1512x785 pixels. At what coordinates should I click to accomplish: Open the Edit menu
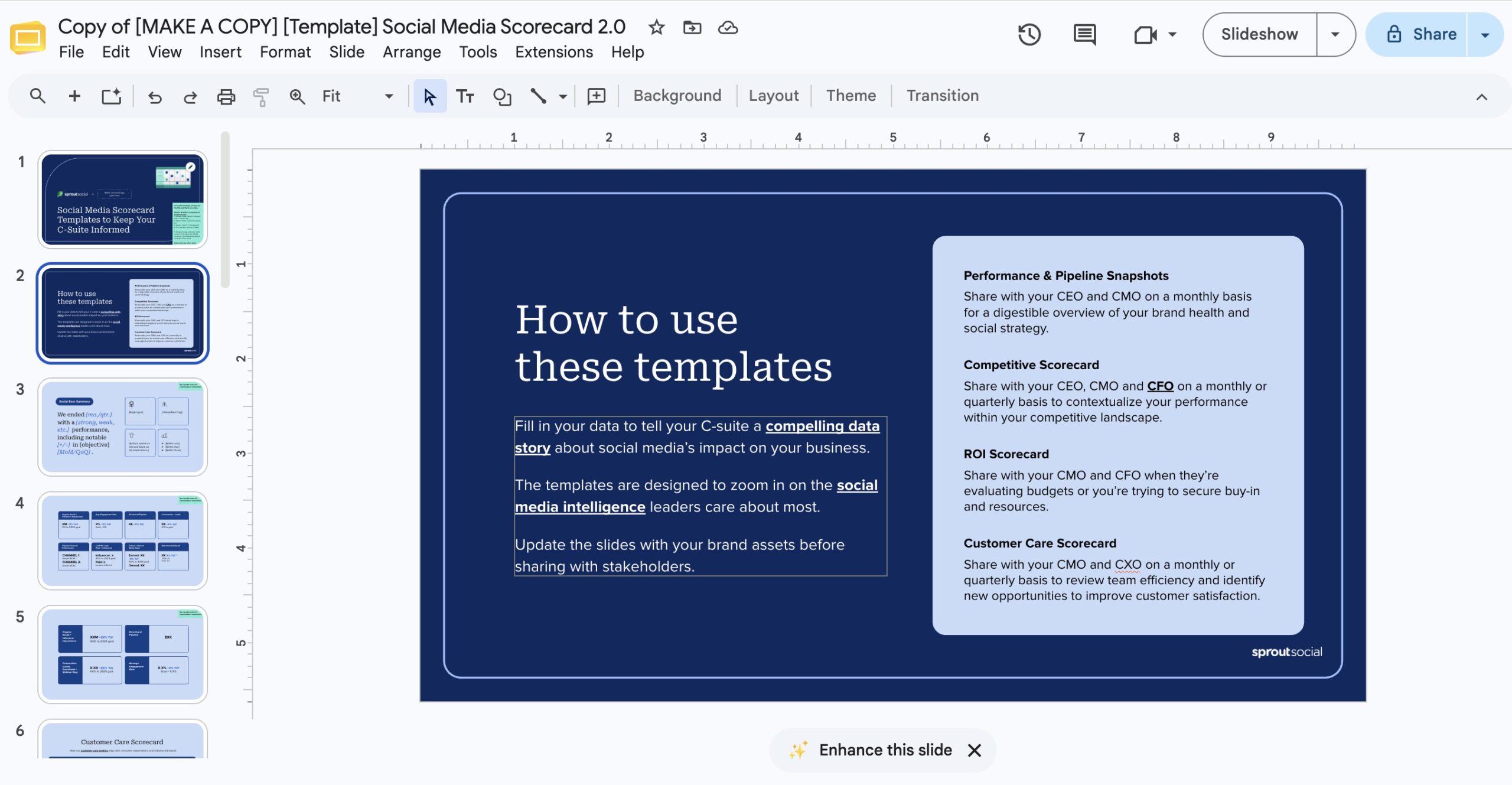[x=116, y=52]
